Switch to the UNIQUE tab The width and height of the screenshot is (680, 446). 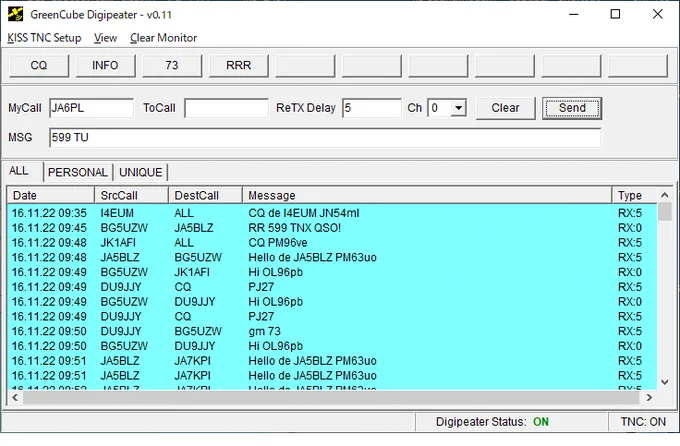(x=141, y=172)
